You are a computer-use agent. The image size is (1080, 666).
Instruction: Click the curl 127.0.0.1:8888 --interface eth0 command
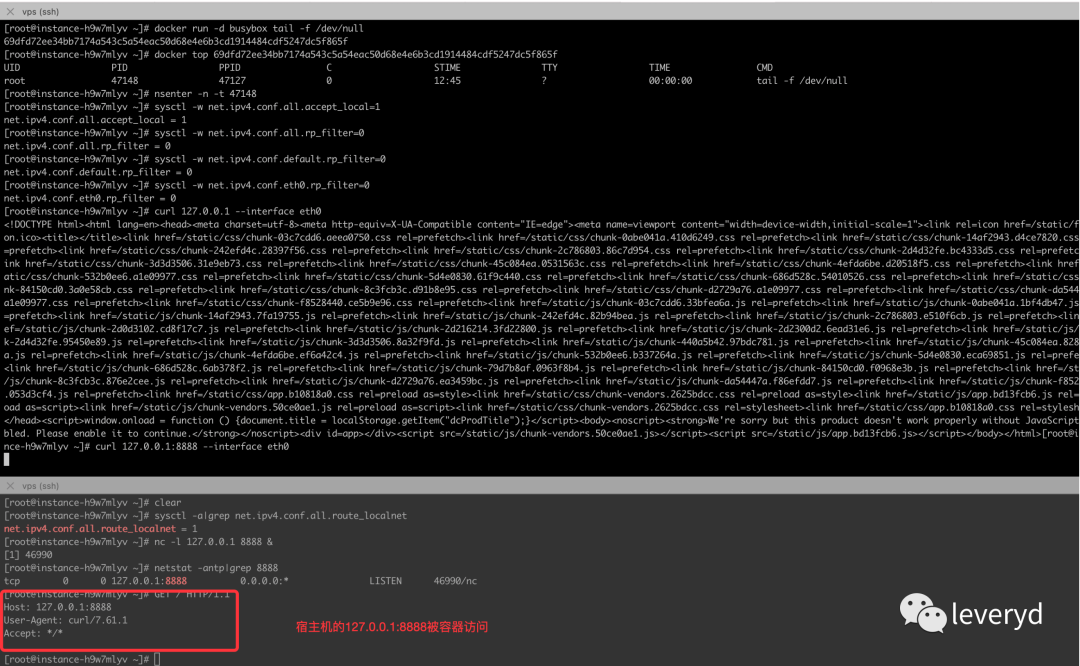pyautogui.click(x=192, y=446)
